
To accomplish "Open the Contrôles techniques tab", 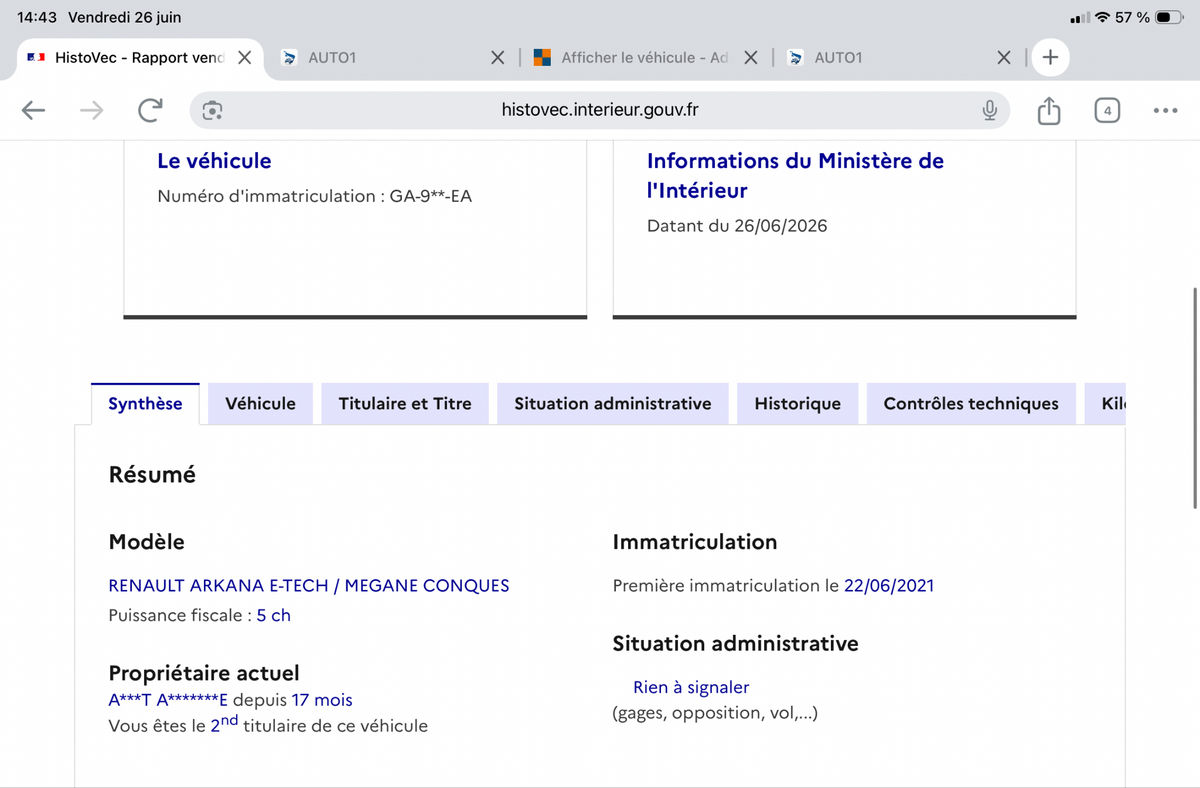I will pyautogui.click(x=971, y=404).
